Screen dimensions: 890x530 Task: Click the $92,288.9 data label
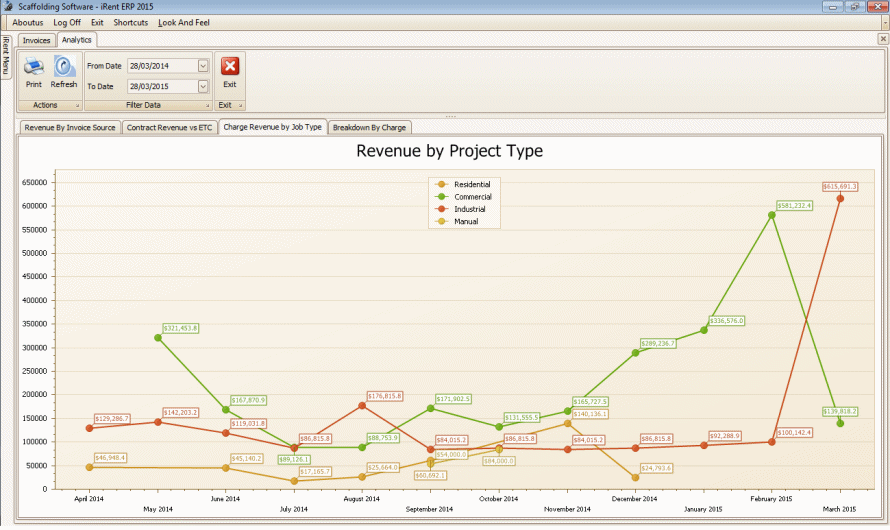point(725,436)
